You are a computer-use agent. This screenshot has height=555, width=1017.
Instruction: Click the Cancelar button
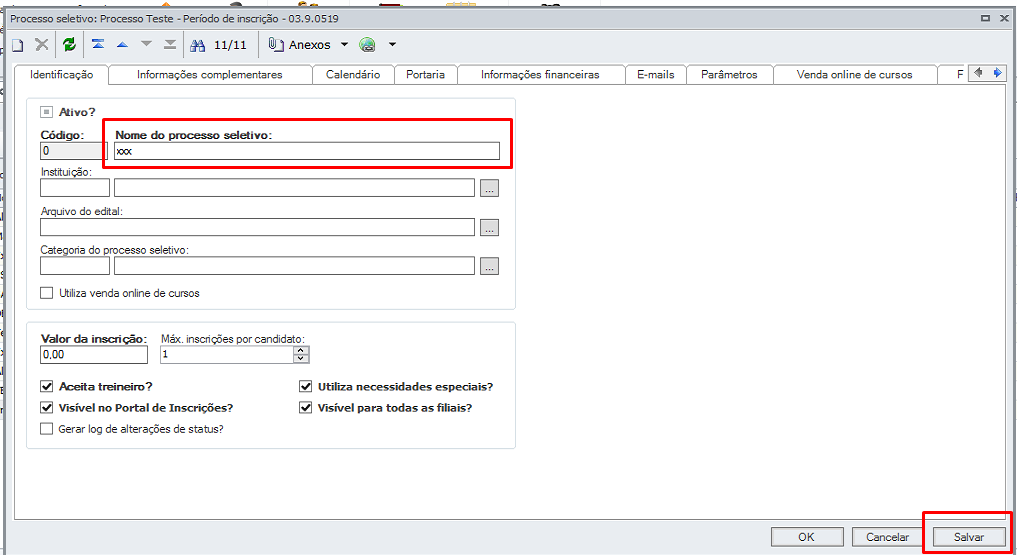tap(887, 537)
